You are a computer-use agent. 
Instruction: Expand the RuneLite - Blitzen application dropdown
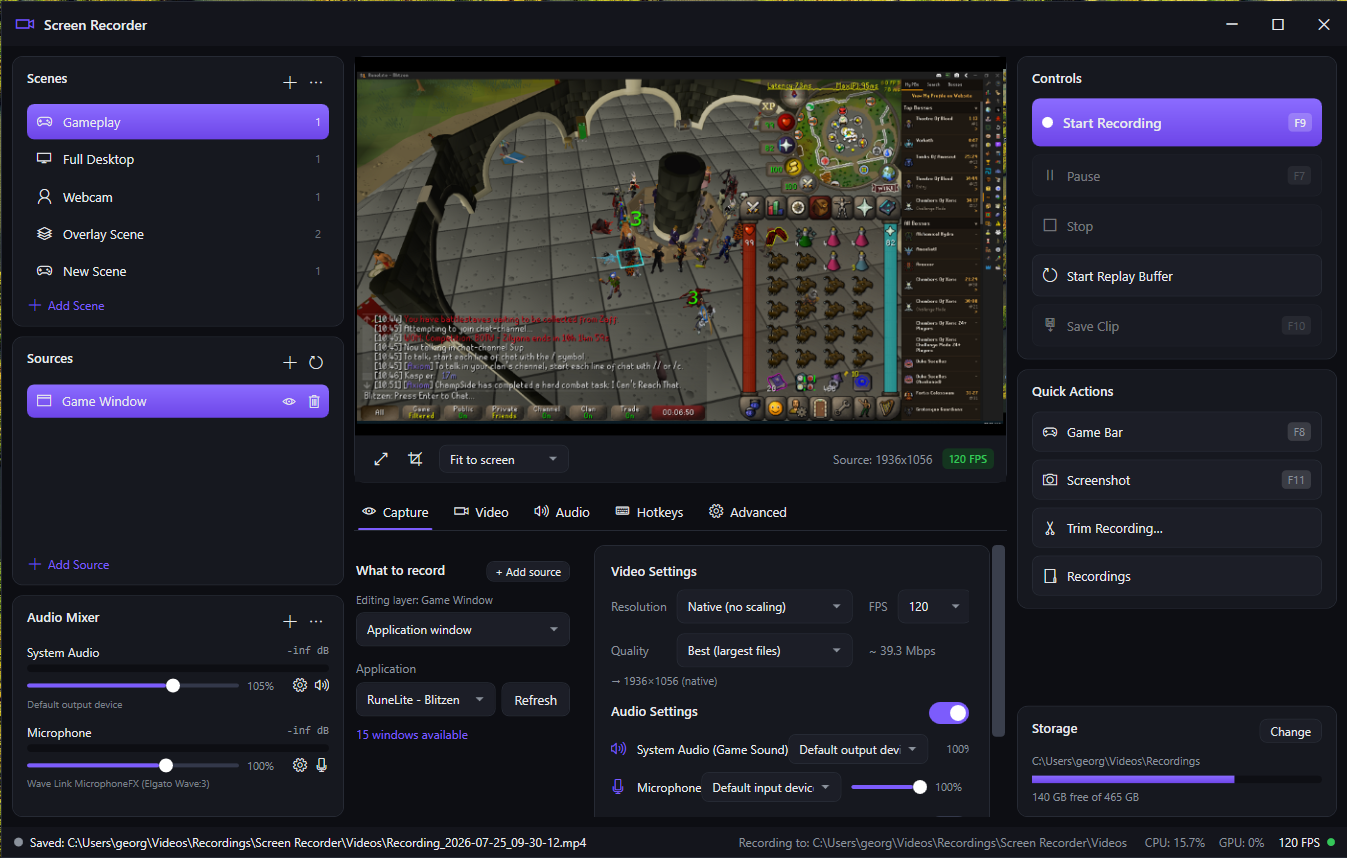tap(426, 700)
